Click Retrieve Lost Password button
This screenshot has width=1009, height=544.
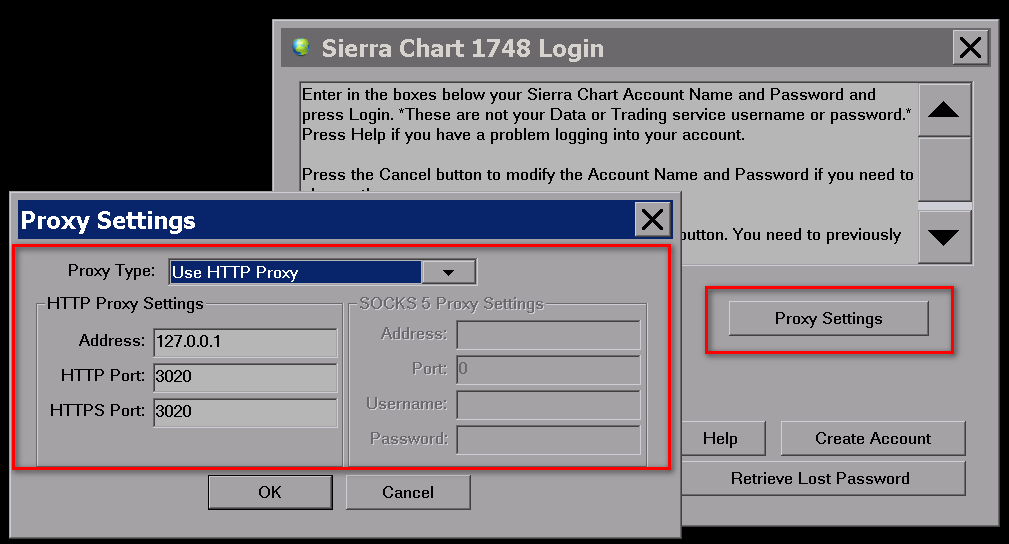[x=822, y=478]
